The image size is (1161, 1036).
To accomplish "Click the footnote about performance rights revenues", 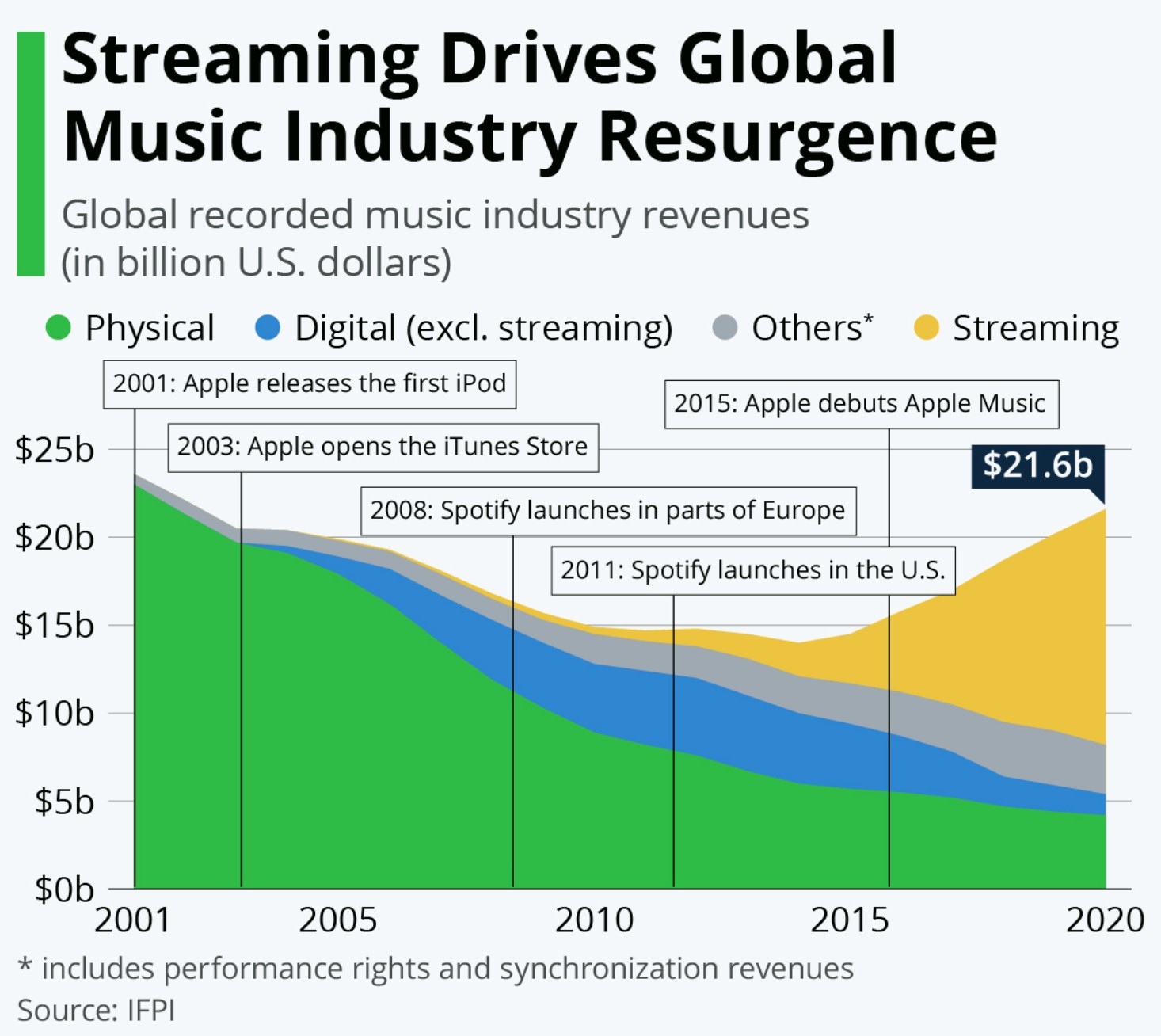I will tap(436, 969).
